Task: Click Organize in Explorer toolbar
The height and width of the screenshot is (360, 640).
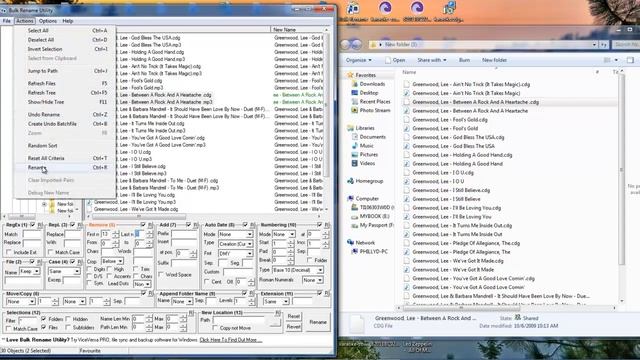Action: 358,60
